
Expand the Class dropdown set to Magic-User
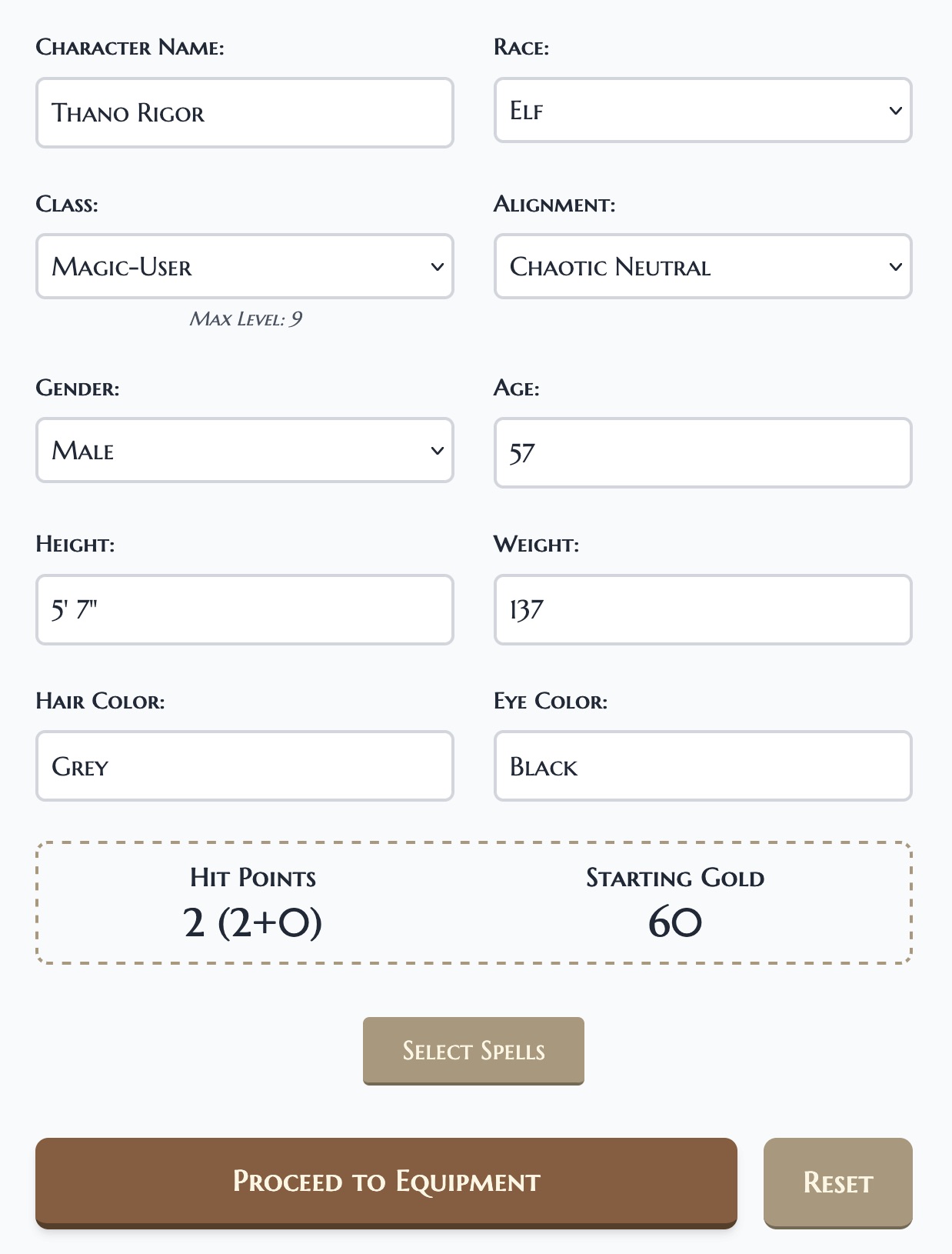(x=245, y=267)
